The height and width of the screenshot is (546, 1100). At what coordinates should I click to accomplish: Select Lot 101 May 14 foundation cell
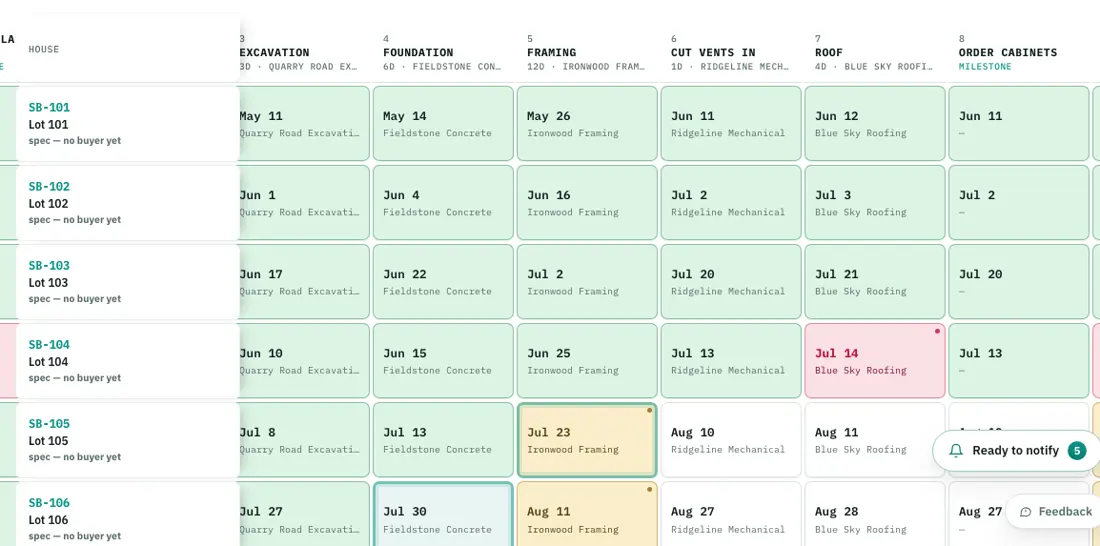pyautogui.click(x=443, y=124)
